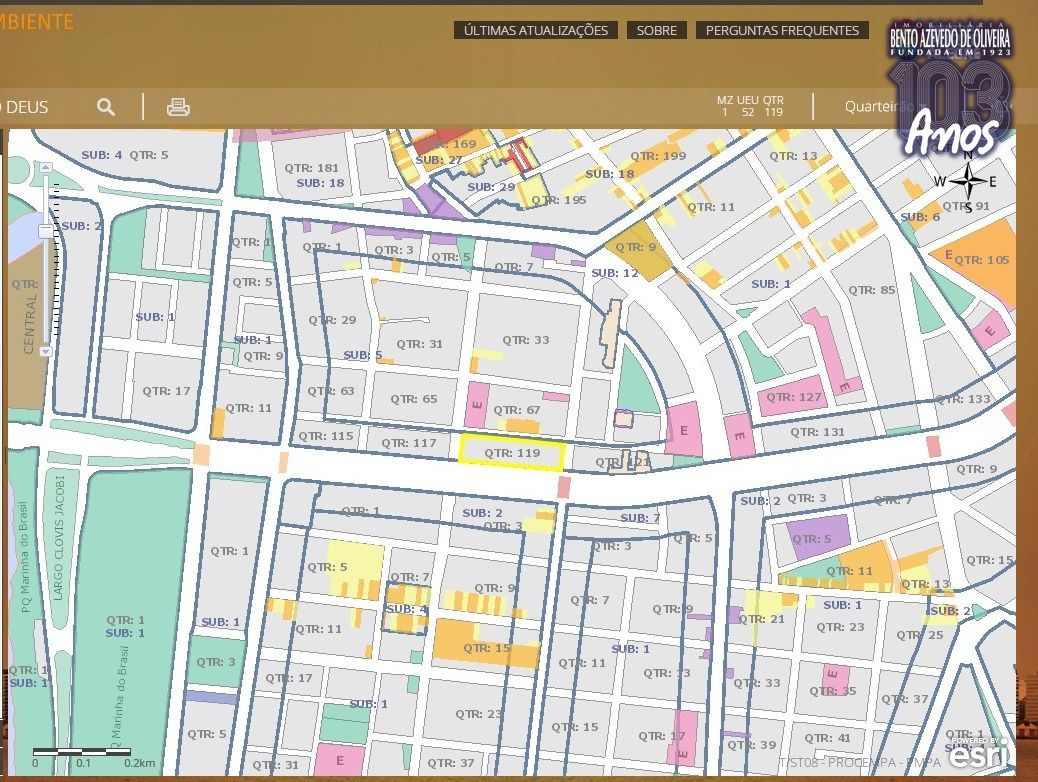Click the QTR: 131 block label
1038x782 pixels.
[x=818, y=432]
